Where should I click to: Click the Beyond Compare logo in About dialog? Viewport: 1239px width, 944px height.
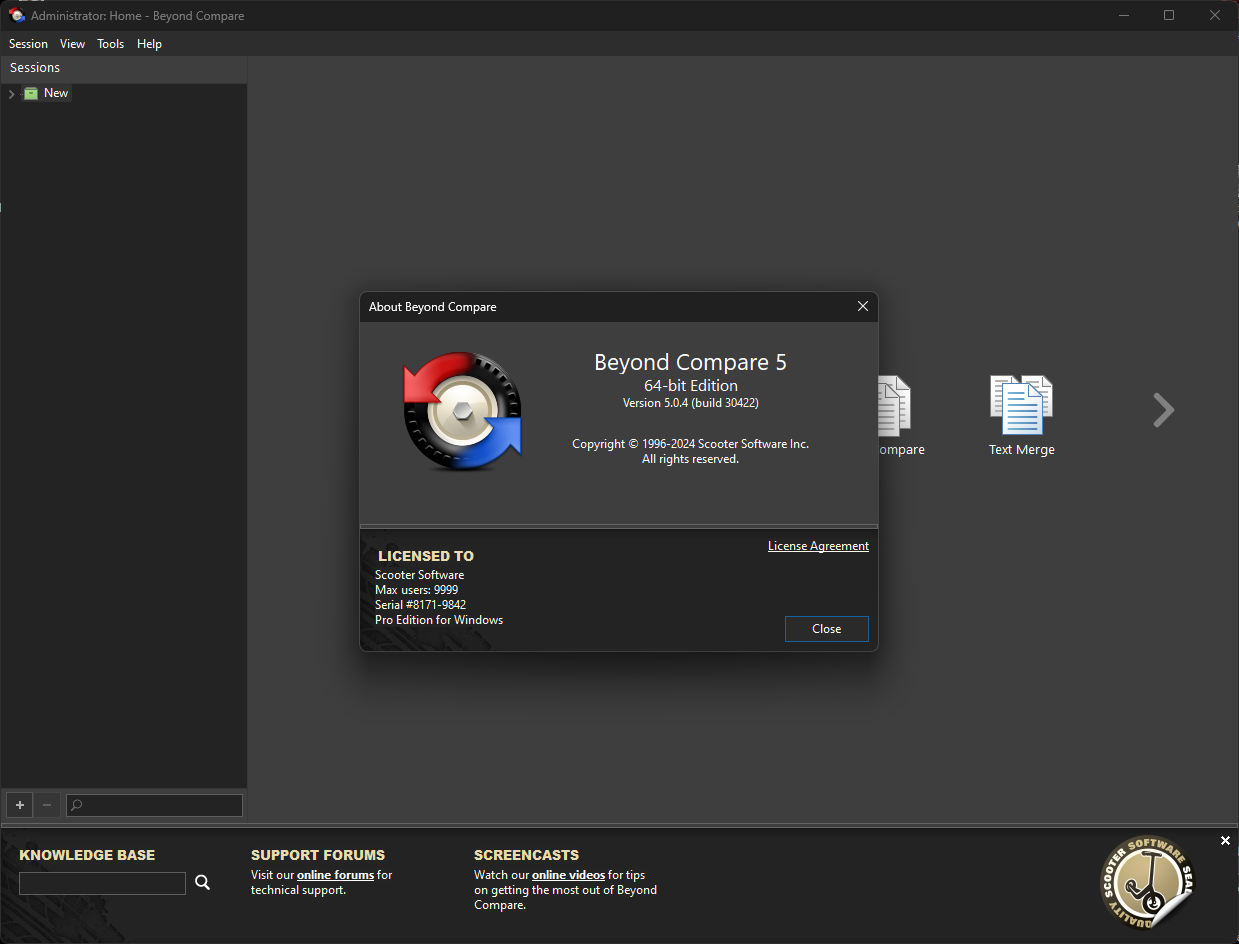click(463, 410)
